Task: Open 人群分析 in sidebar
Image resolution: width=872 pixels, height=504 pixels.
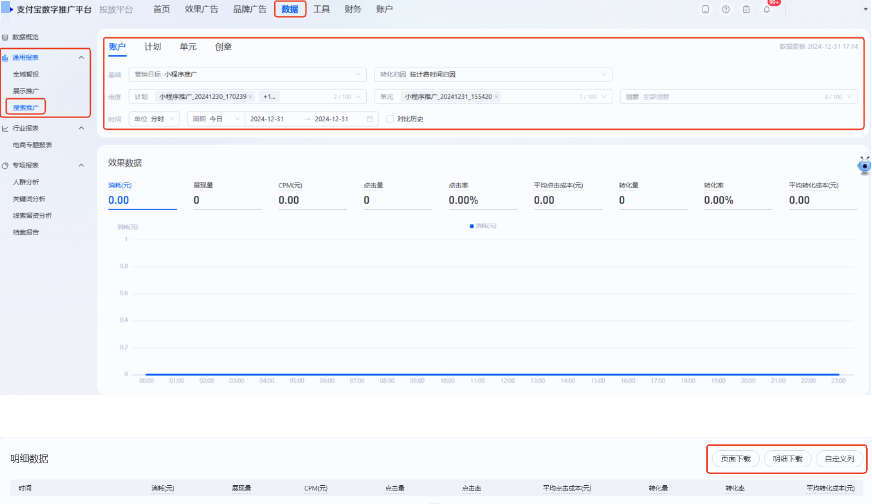Action: 26,182
